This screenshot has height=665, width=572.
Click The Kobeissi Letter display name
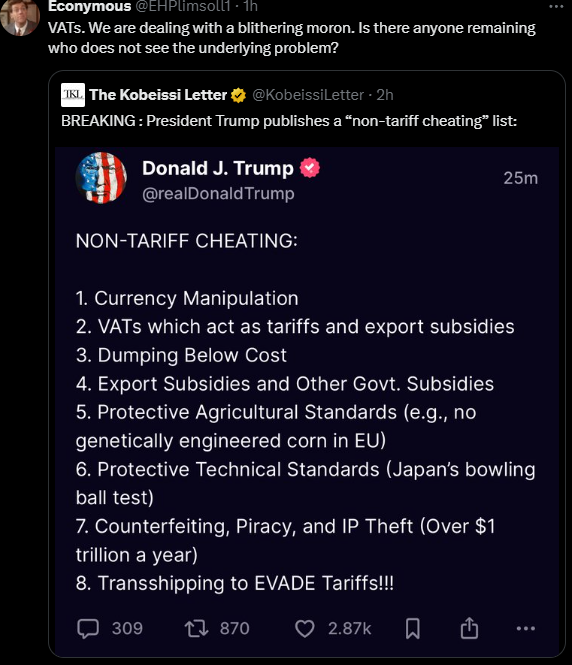(158, 95)
